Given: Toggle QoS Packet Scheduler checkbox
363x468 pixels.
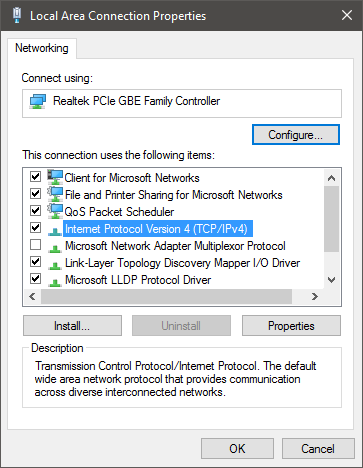Looking at the screenshot, I should click(x=35, y=210).
